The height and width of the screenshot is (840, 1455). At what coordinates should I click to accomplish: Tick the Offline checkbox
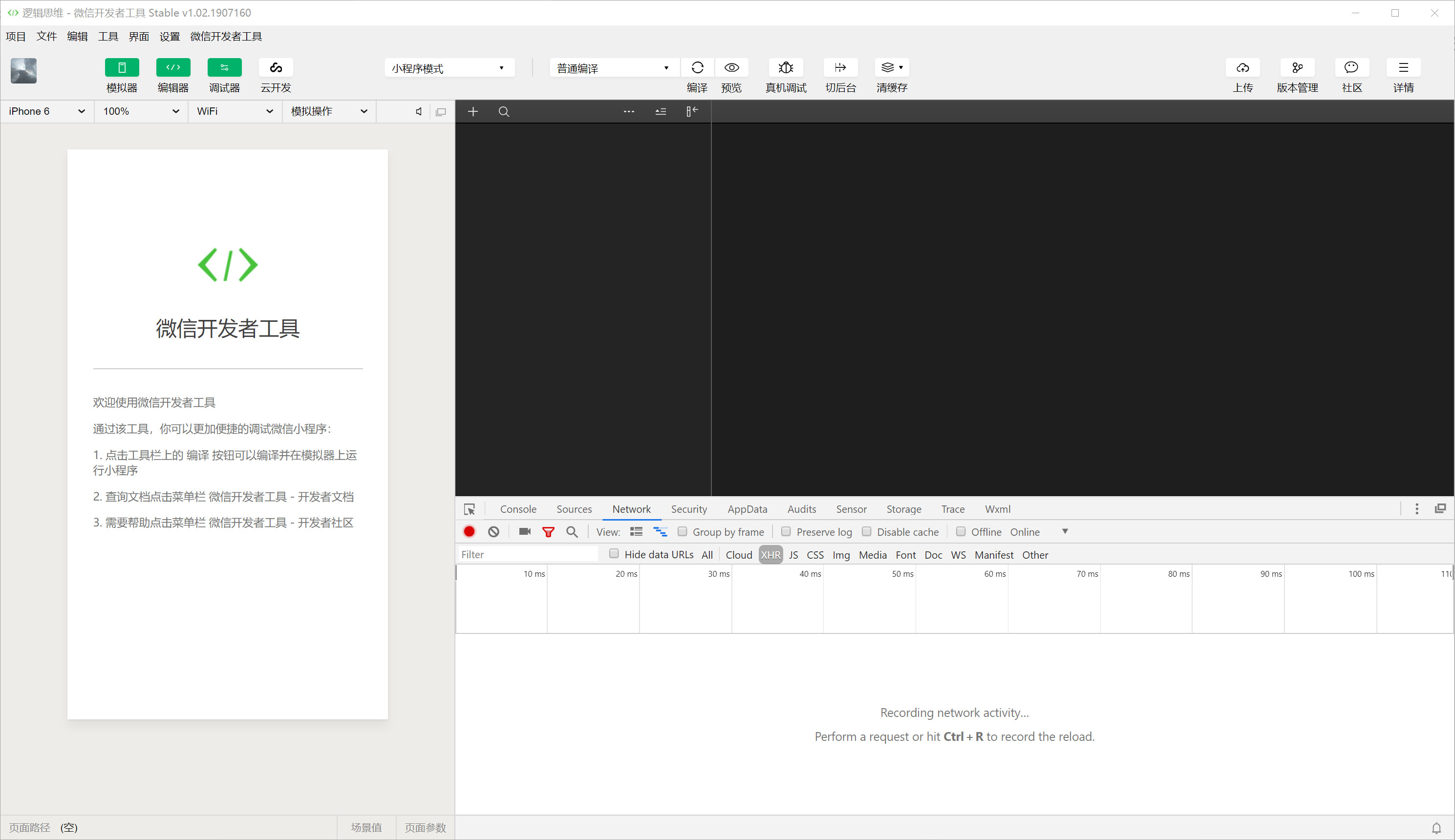(x=961, y=531)
